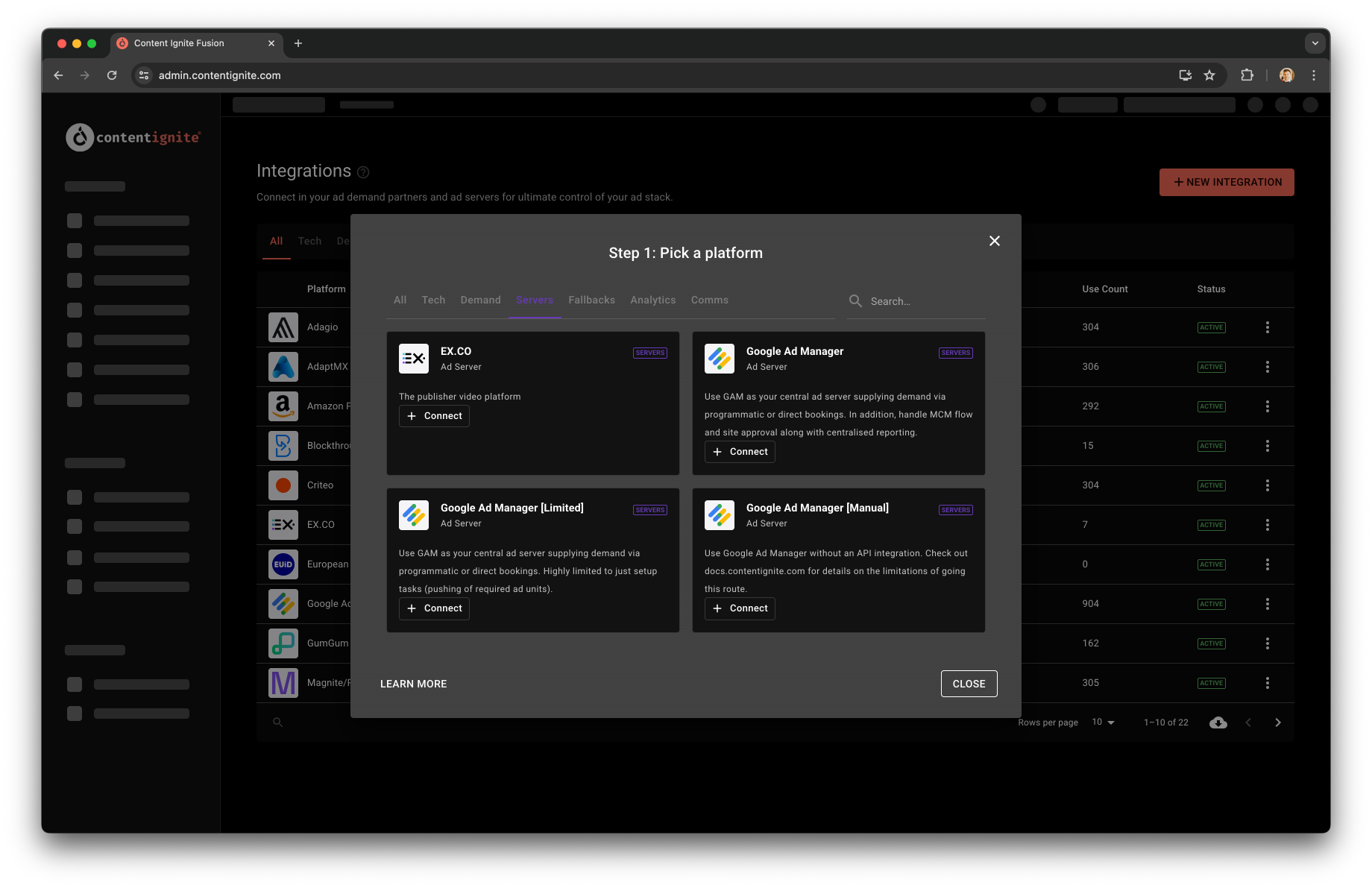This screenshot has height=888, width=1372.
Task: Go to next page of integrations
Action: [1278, 722]
